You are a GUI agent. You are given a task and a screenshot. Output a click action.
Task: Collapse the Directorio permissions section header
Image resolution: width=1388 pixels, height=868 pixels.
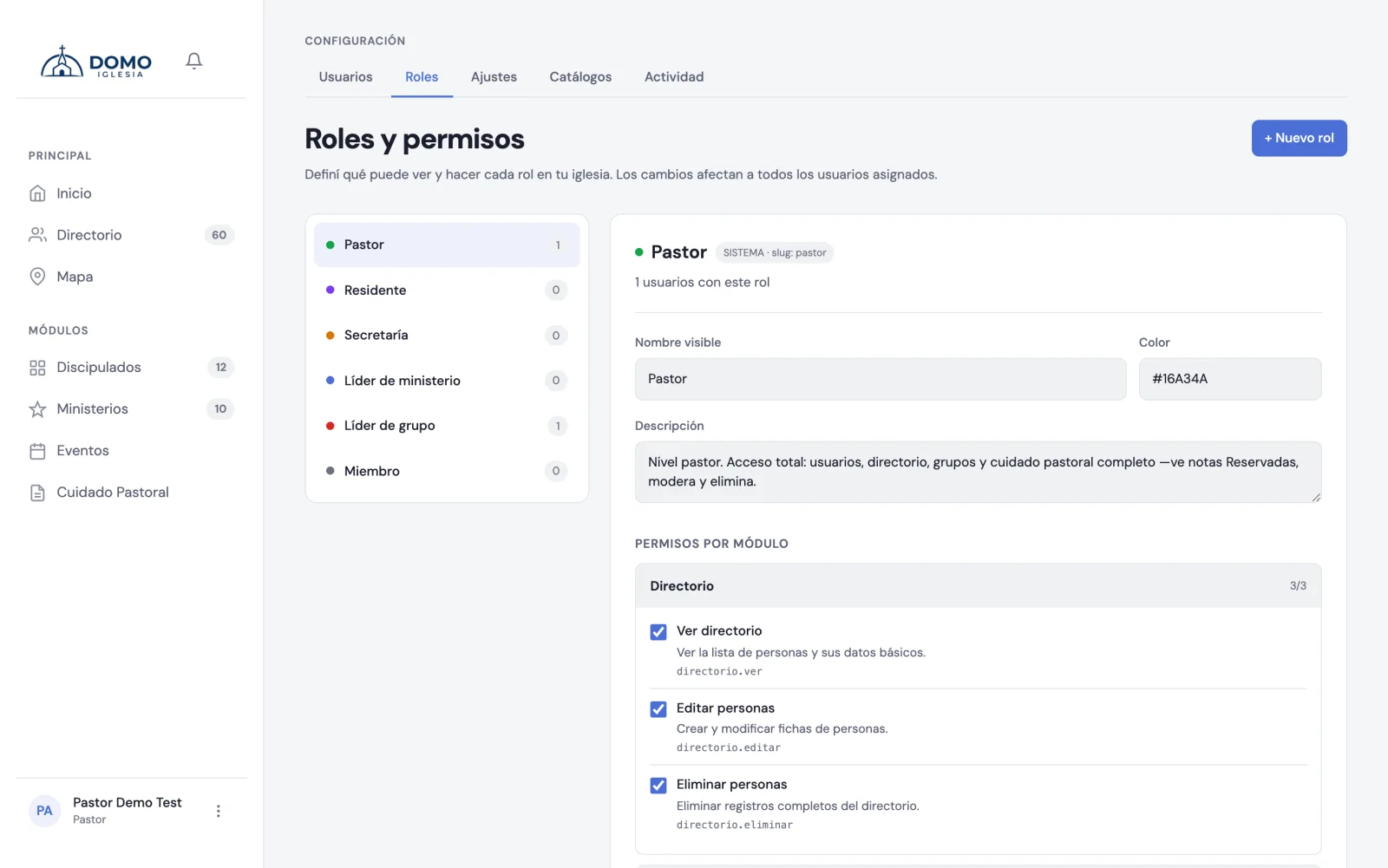point(978,586)
